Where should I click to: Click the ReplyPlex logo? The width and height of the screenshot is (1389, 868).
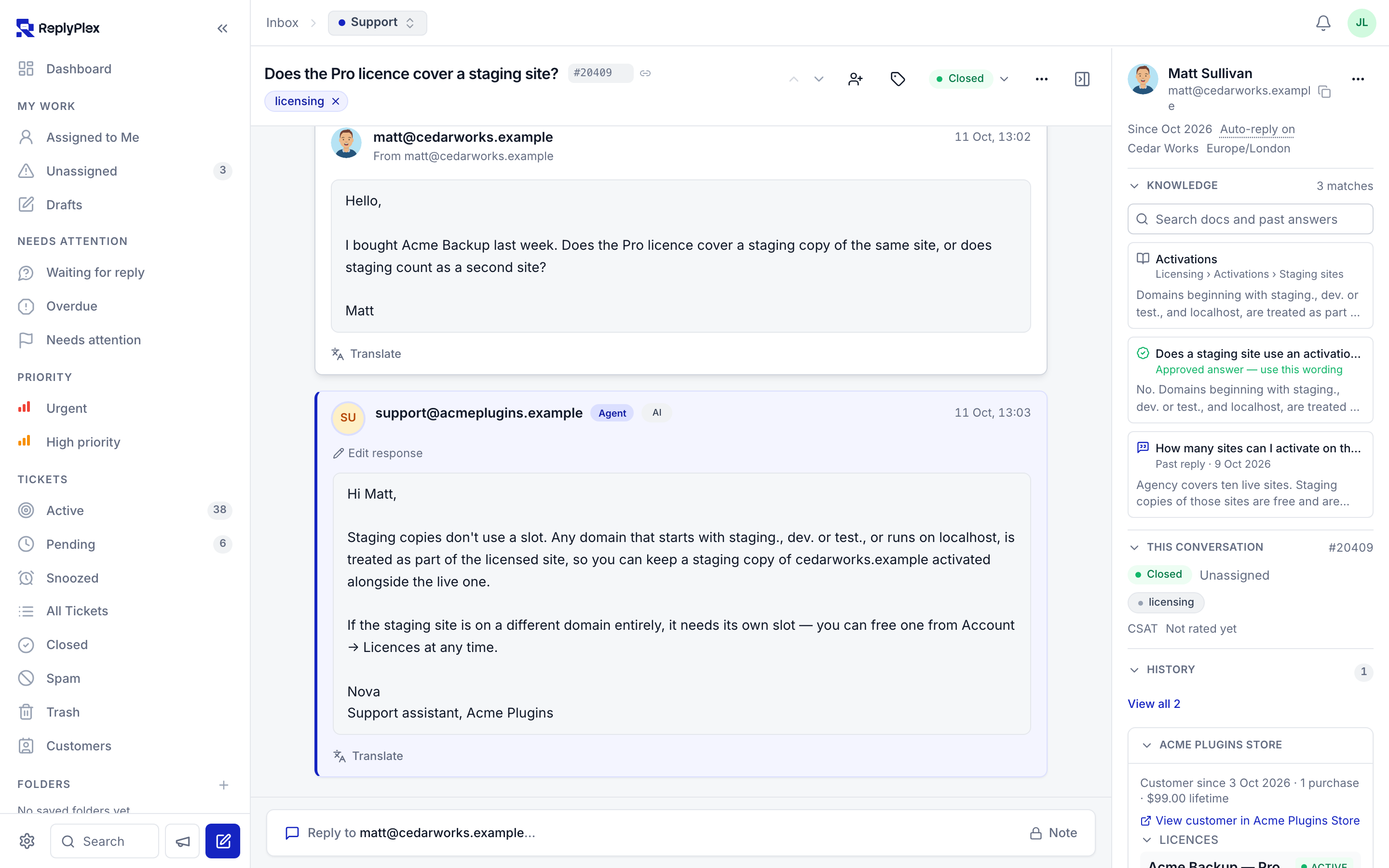tap(58, 27)
